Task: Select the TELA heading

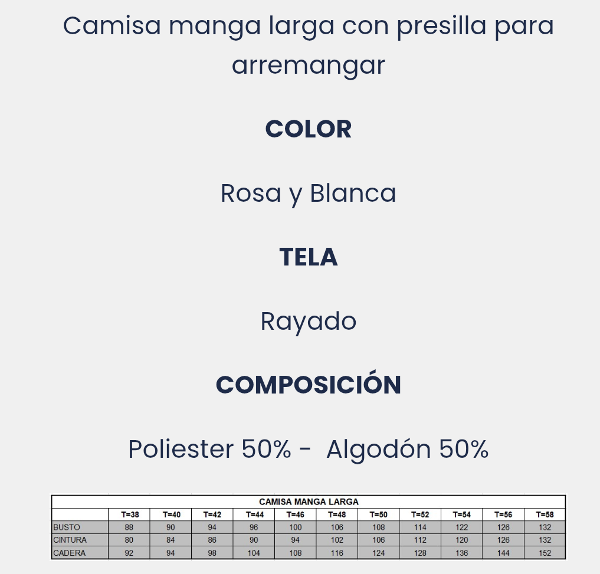Action: [308, 257]
